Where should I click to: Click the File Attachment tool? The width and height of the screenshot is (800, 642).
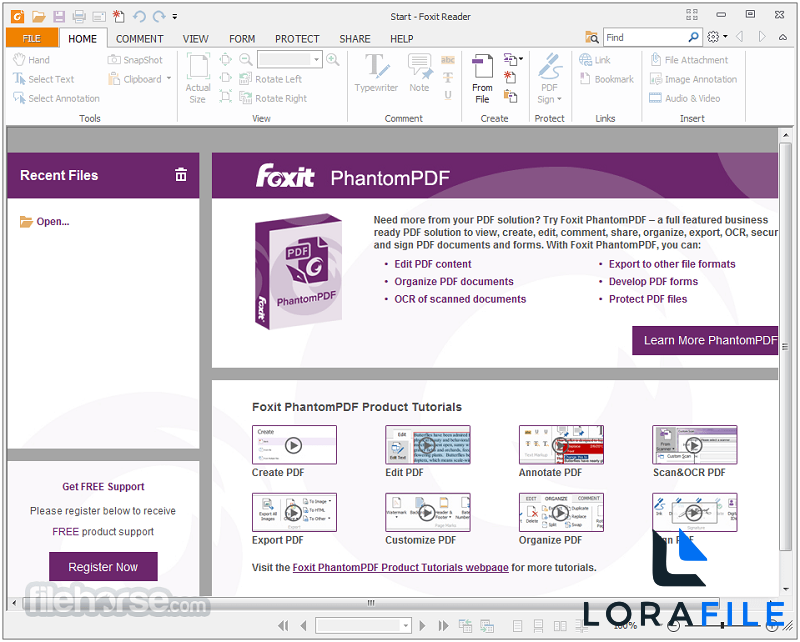click(689, 60)
